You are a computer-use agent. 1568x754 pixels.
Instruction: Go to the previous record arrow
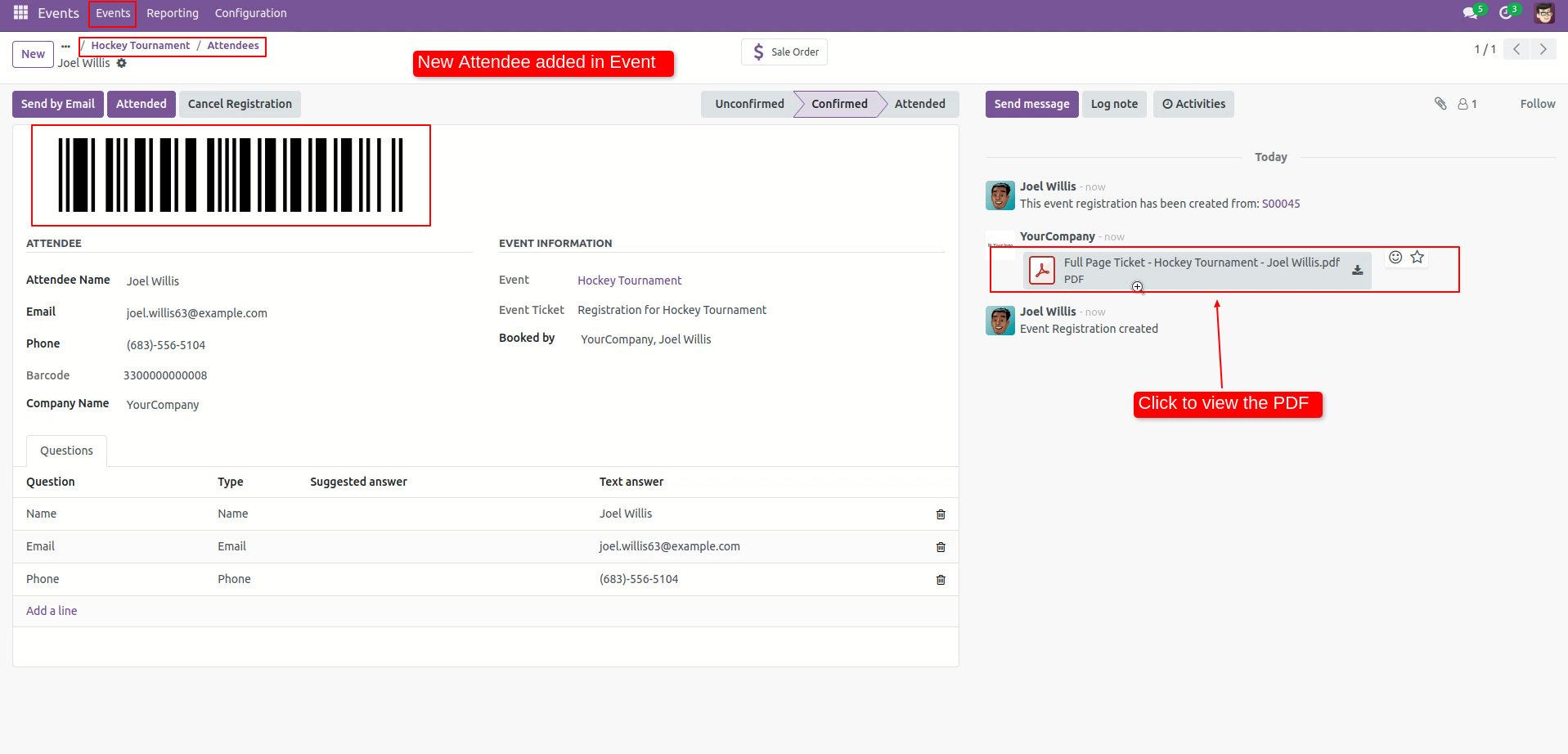click(1516, 49)
